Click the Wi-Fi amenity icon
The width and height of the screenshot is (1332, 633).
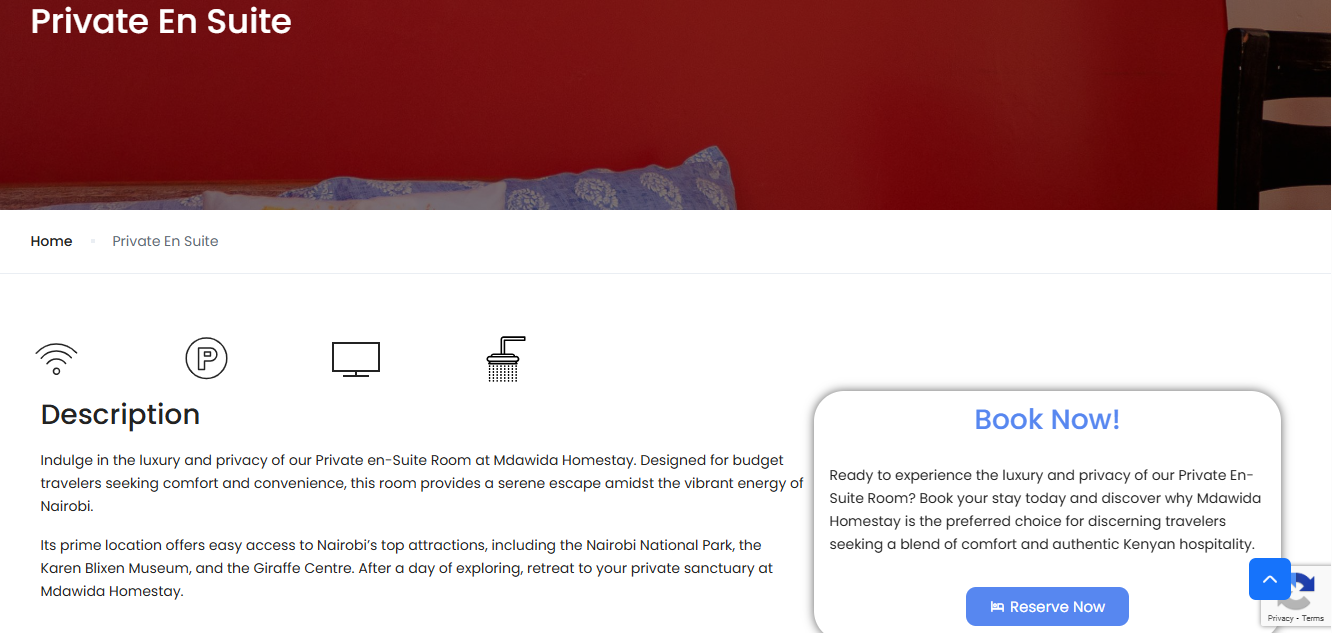click(56, 359)
